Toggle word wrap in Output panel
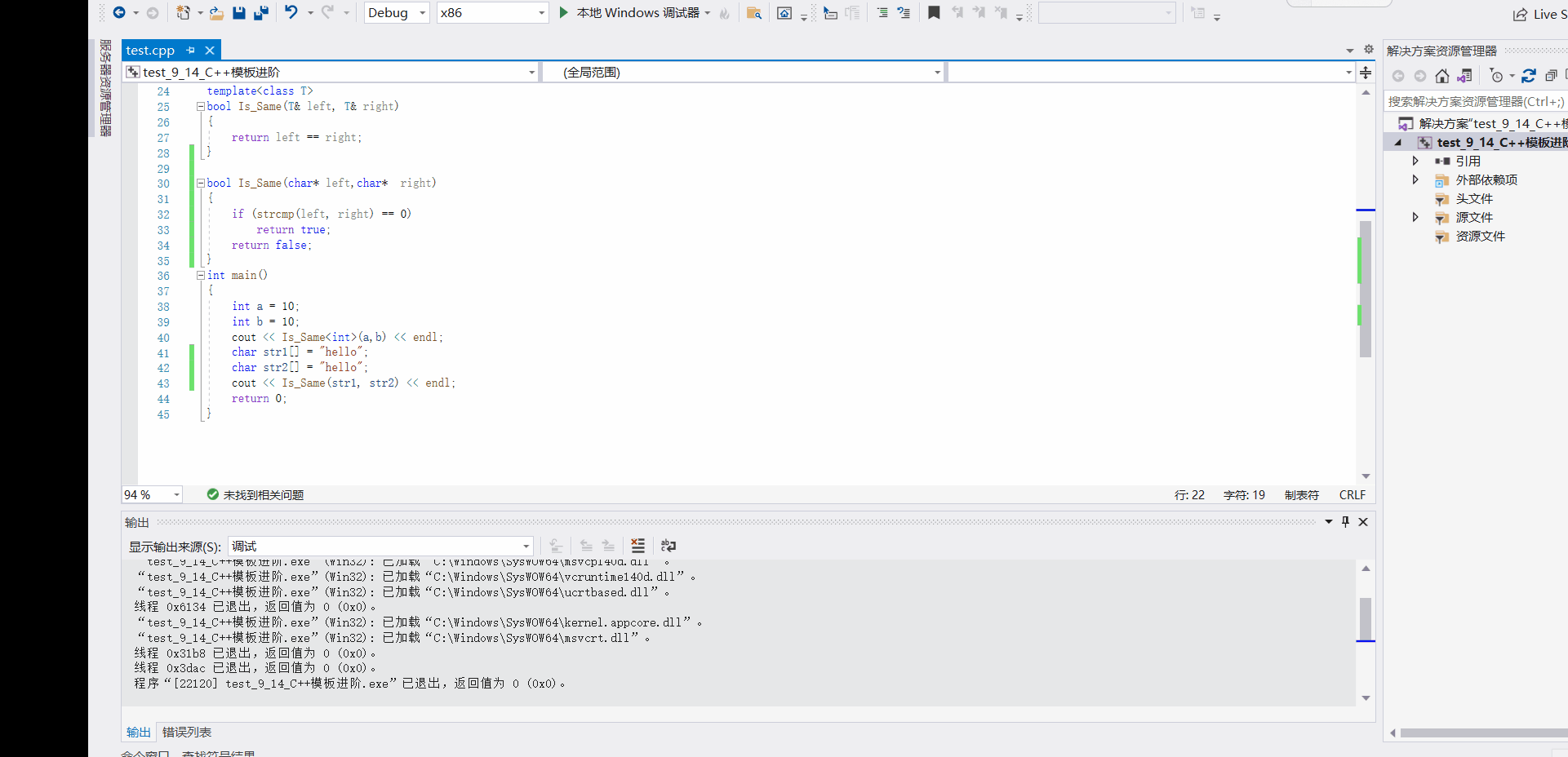1568x757 pixels. [x=669, y=546]
